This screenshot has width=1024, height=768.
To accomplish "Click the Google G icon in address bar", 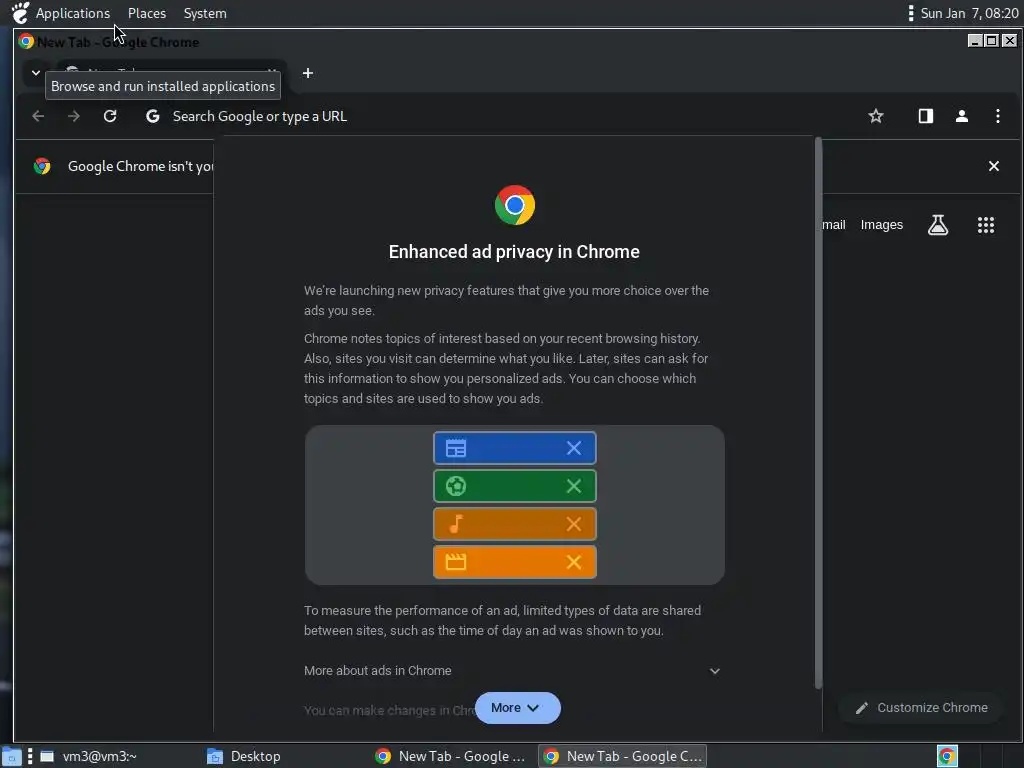I will tap(153, 116).
